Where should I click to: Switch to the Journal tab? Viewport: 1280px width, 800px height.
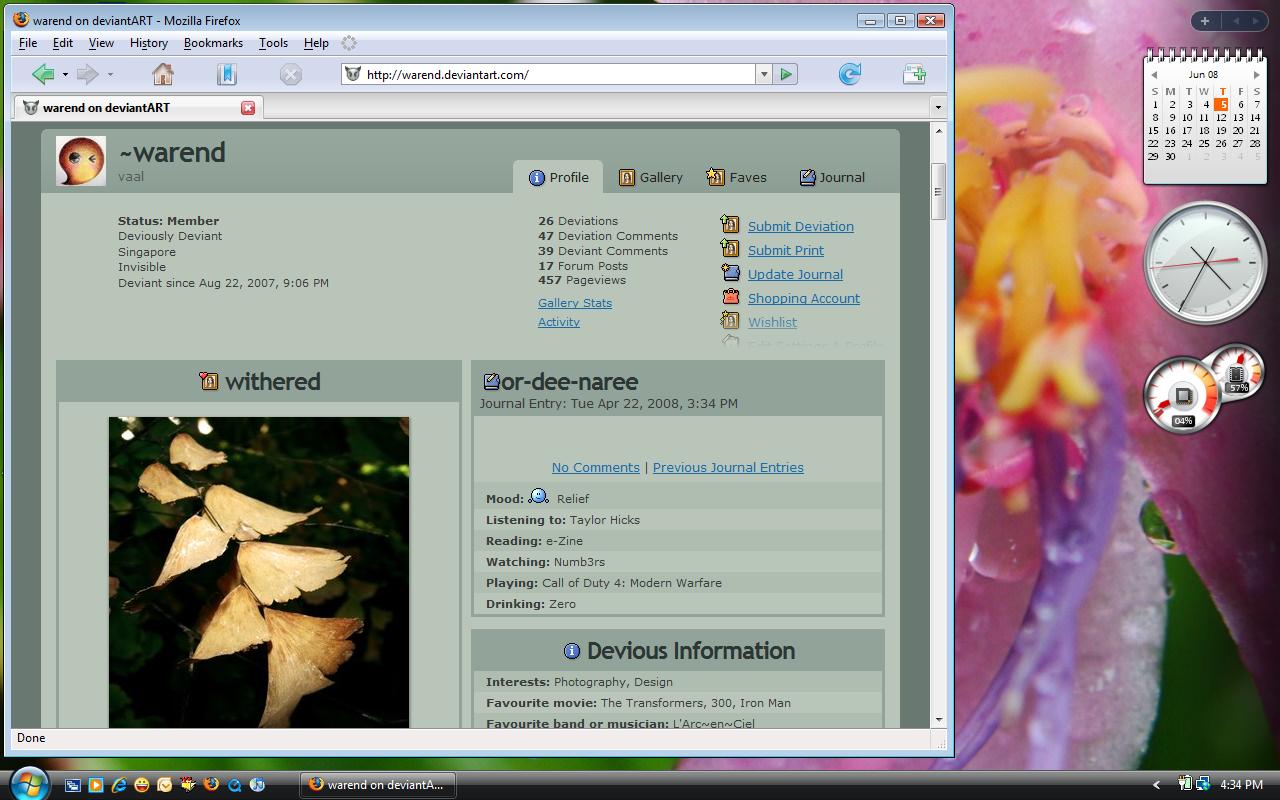(x=832, y=177)
